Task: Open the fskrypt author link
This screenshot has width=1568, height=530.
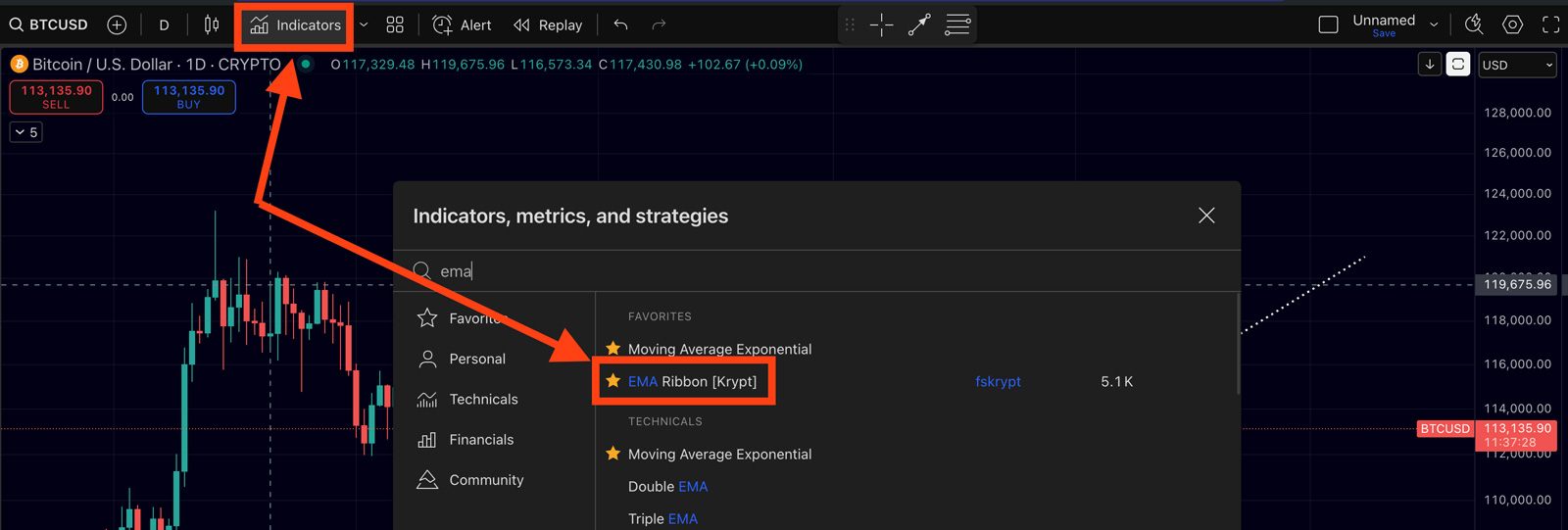Action: click(x=998, y=382)
